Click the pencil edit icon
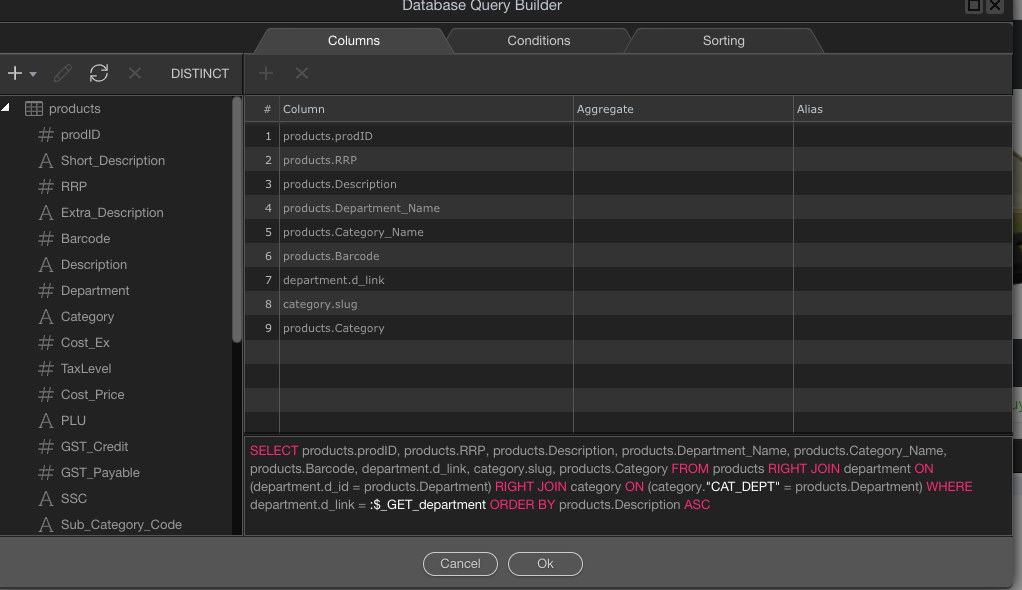 point(62,73)
